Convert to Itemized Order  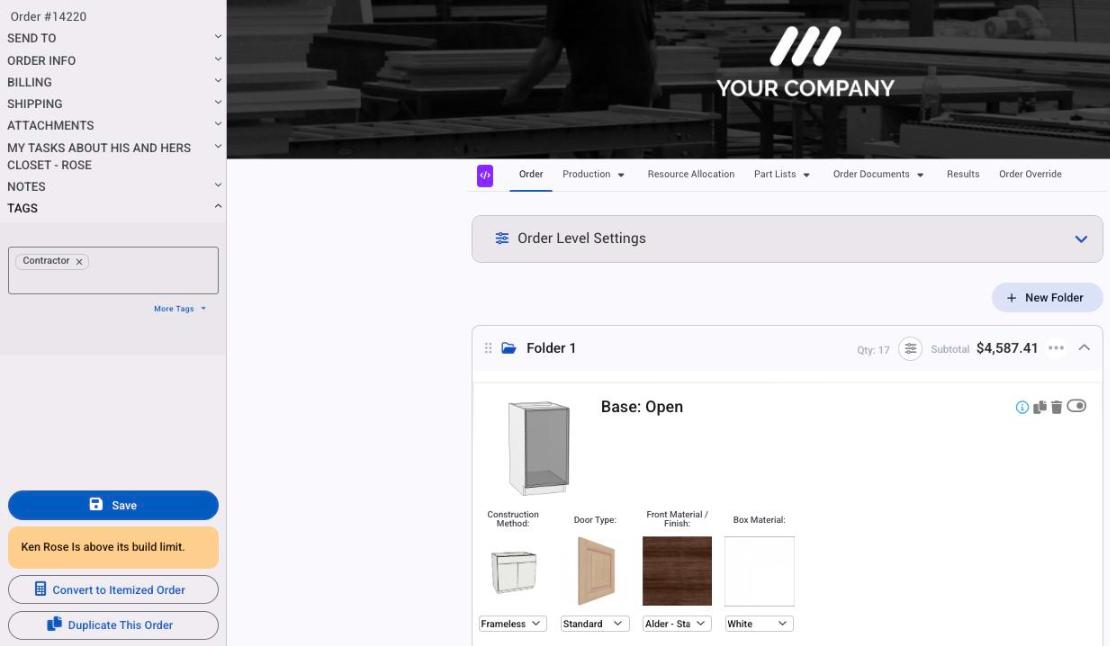pyautogui.click(x=113, y=589)
